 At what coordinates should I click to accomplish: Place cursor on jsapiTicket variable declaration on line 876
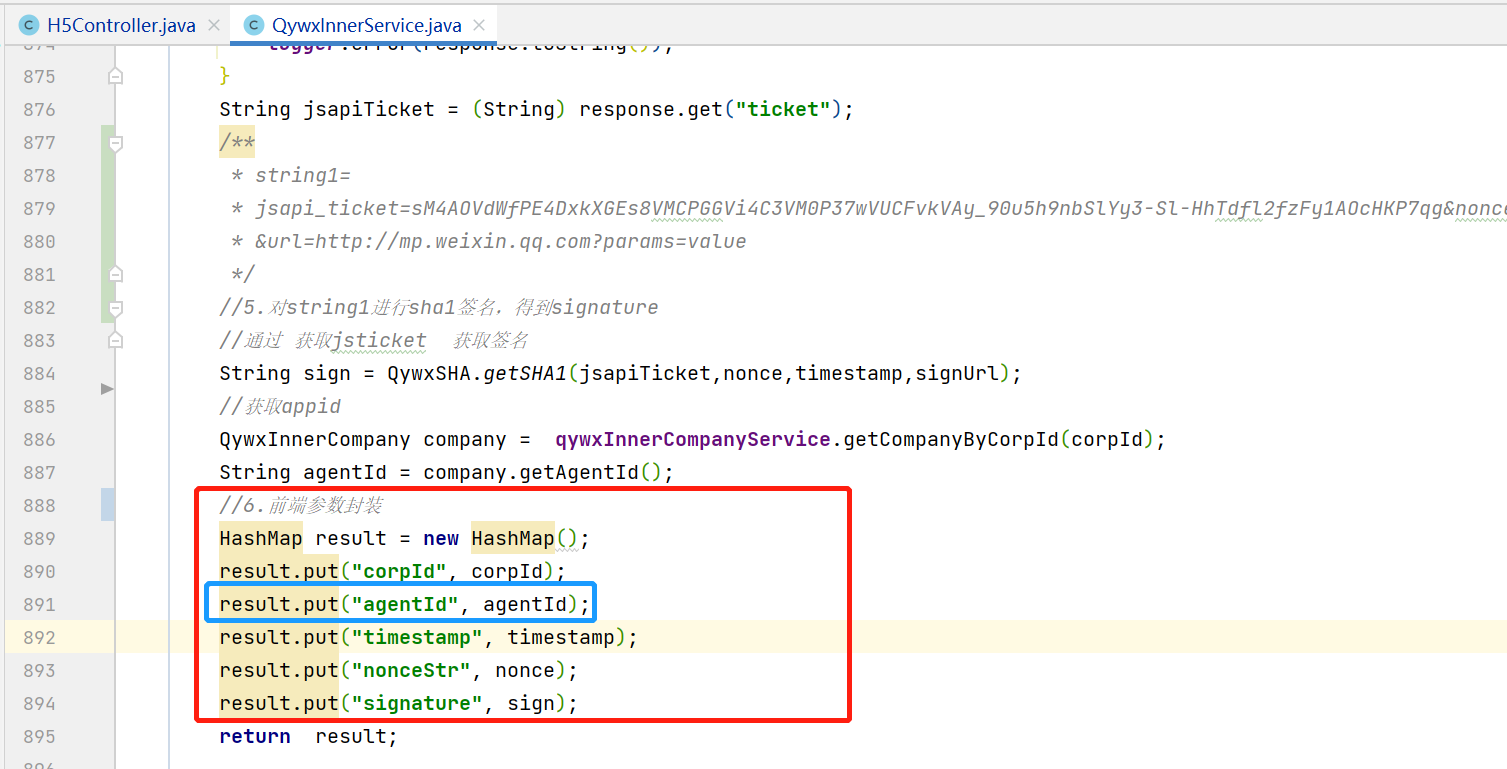[369, 109]
